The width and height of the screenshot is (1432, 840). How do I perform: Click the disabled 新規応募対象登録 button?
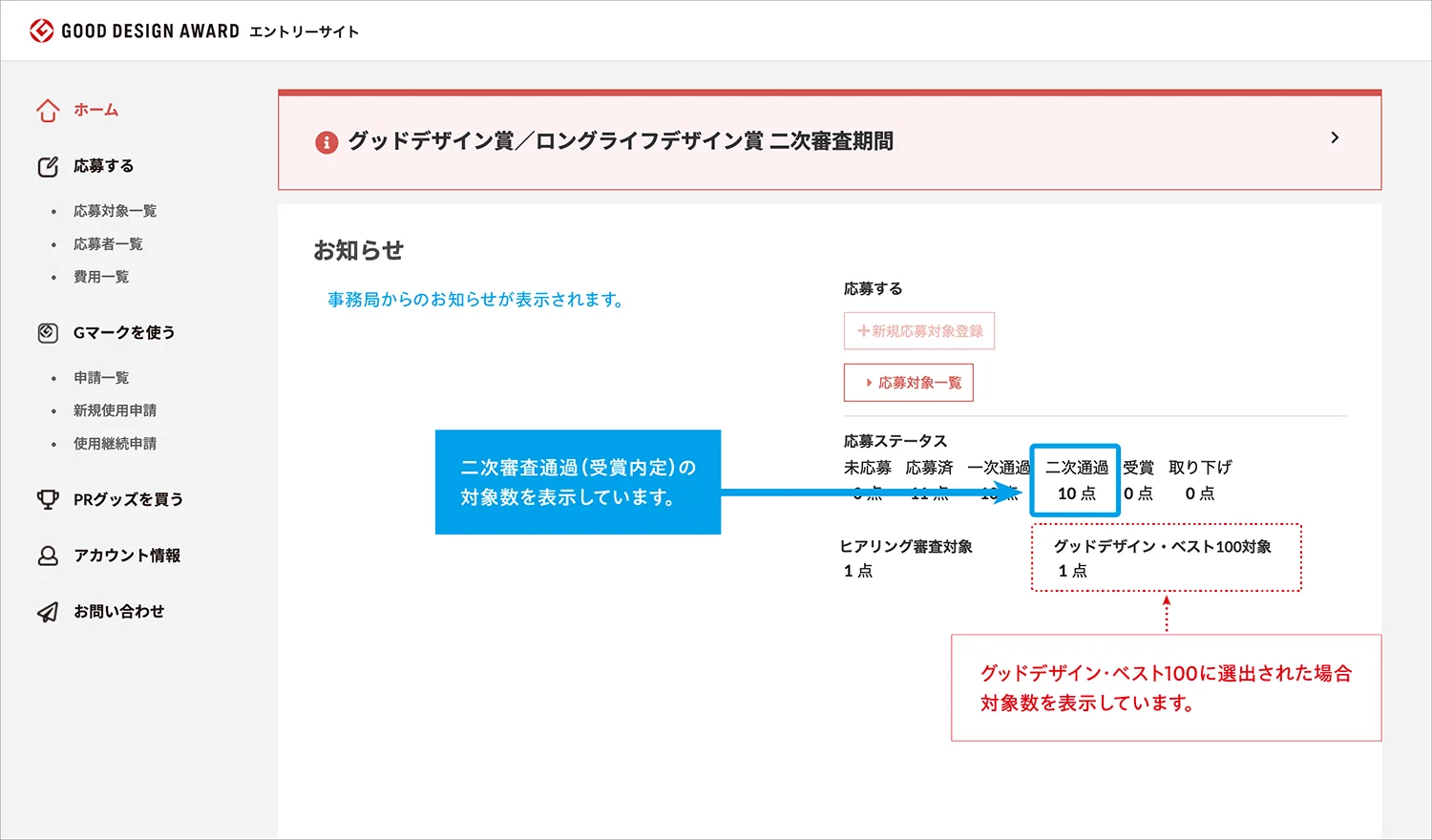[x=918, y=330]
